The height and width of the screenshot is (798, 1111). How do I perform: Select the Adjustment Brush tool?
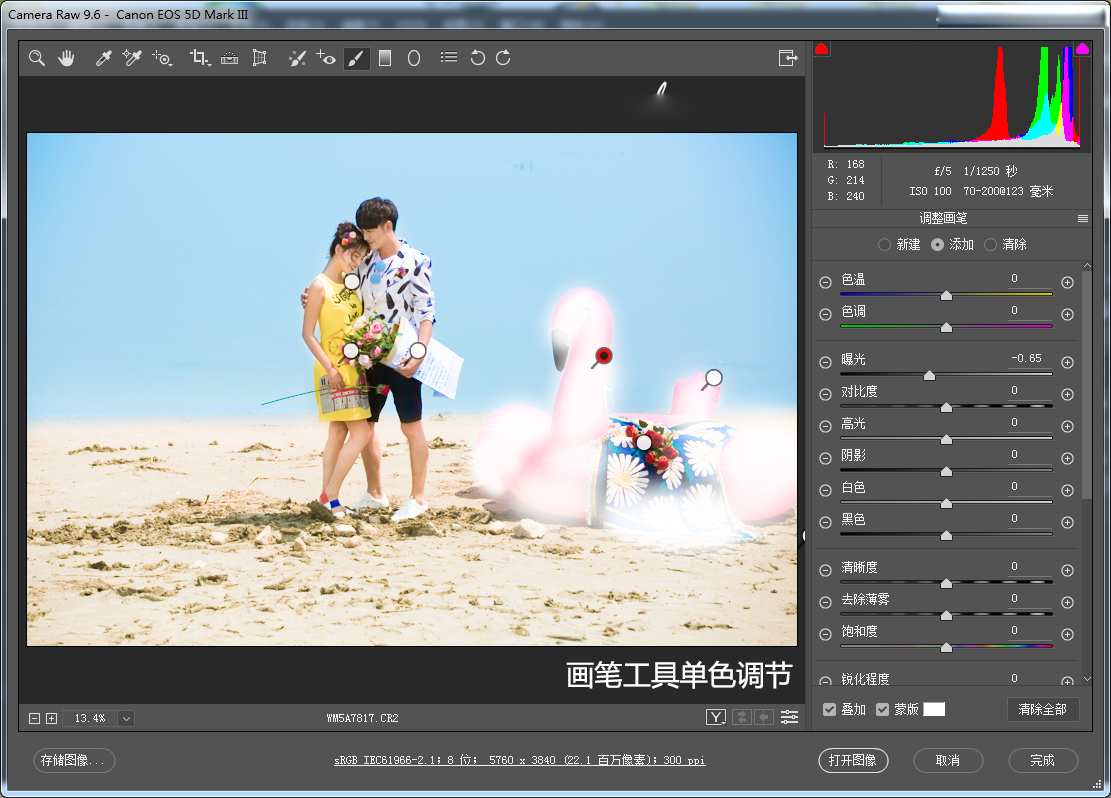[356, 58]
